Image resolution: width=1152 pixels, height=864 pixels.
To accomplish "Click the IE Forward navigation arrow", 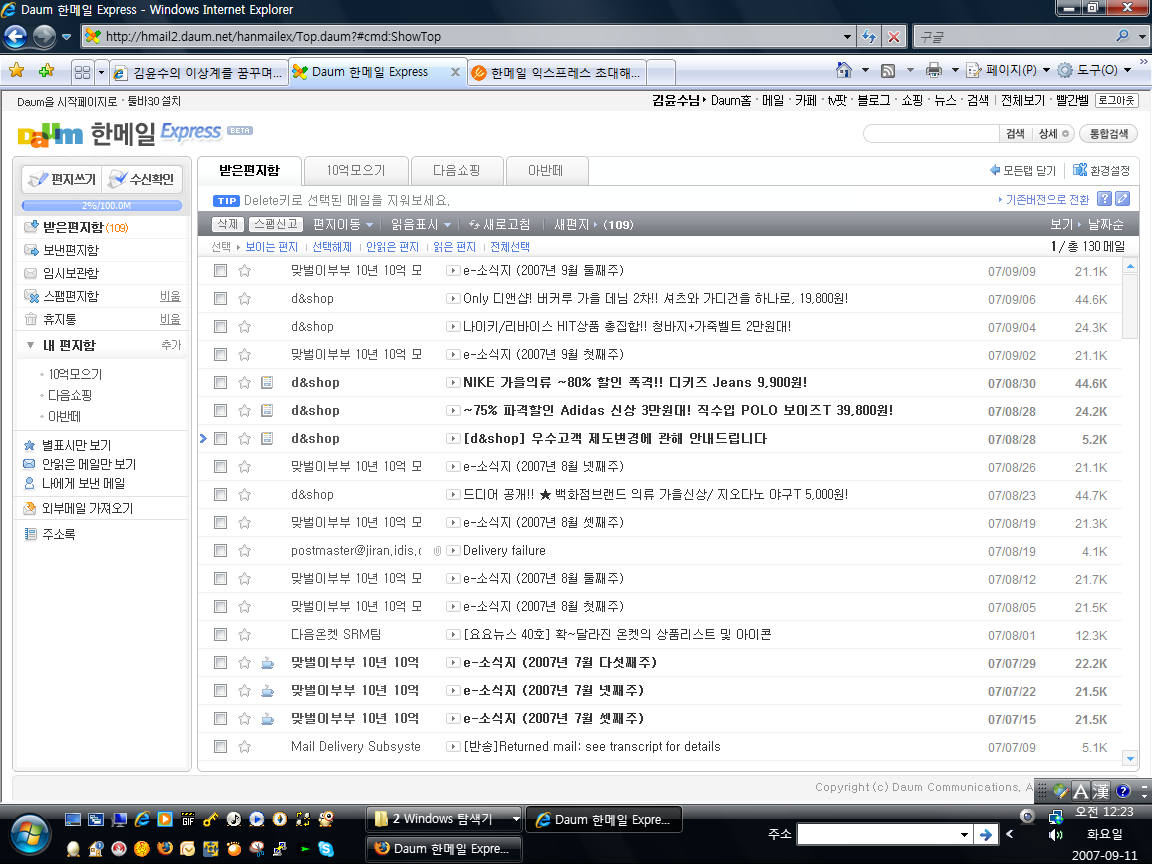I will 45,36.
